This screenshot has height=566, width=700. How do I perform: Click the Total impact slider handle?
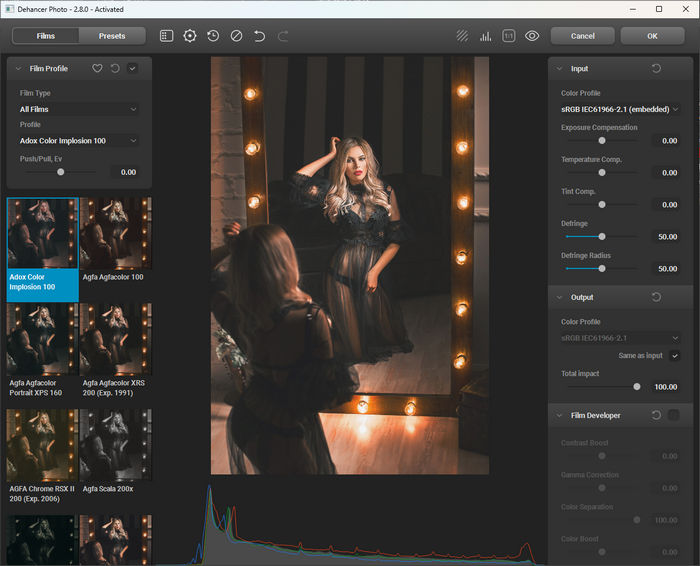(x=637, y=386)
